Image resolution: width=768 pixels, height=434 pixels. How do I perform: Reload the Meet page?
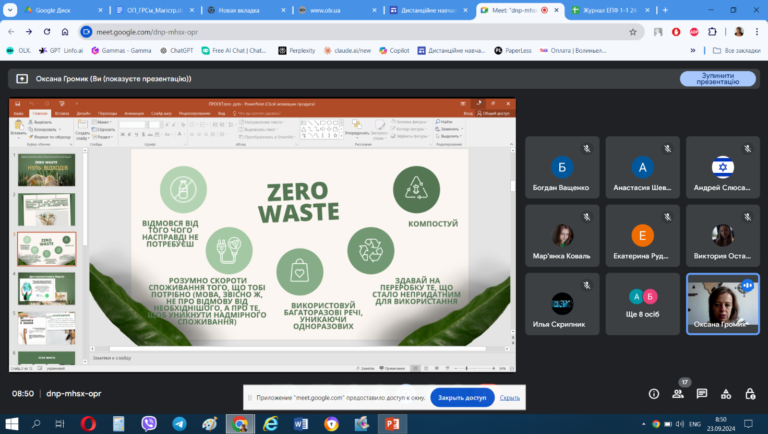[47, 32]
